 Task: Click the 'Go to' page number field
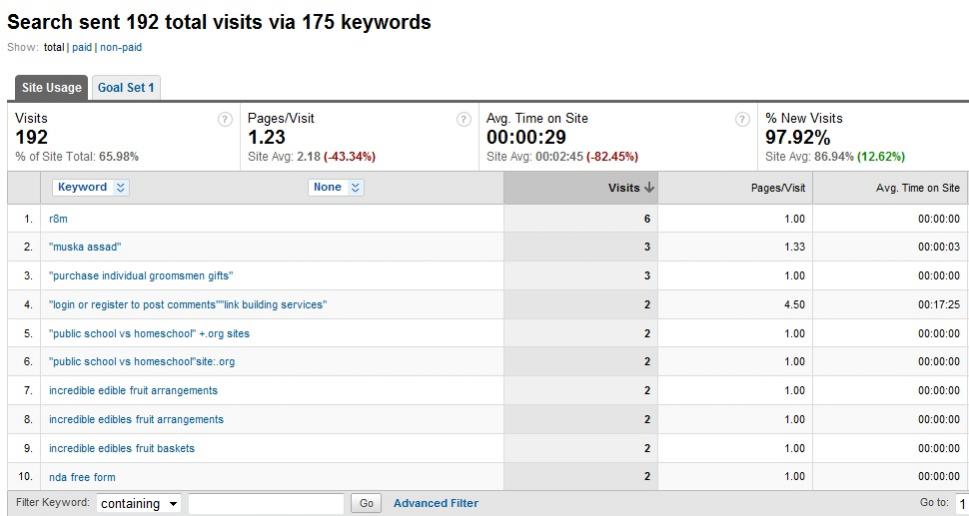pos(962,504)
